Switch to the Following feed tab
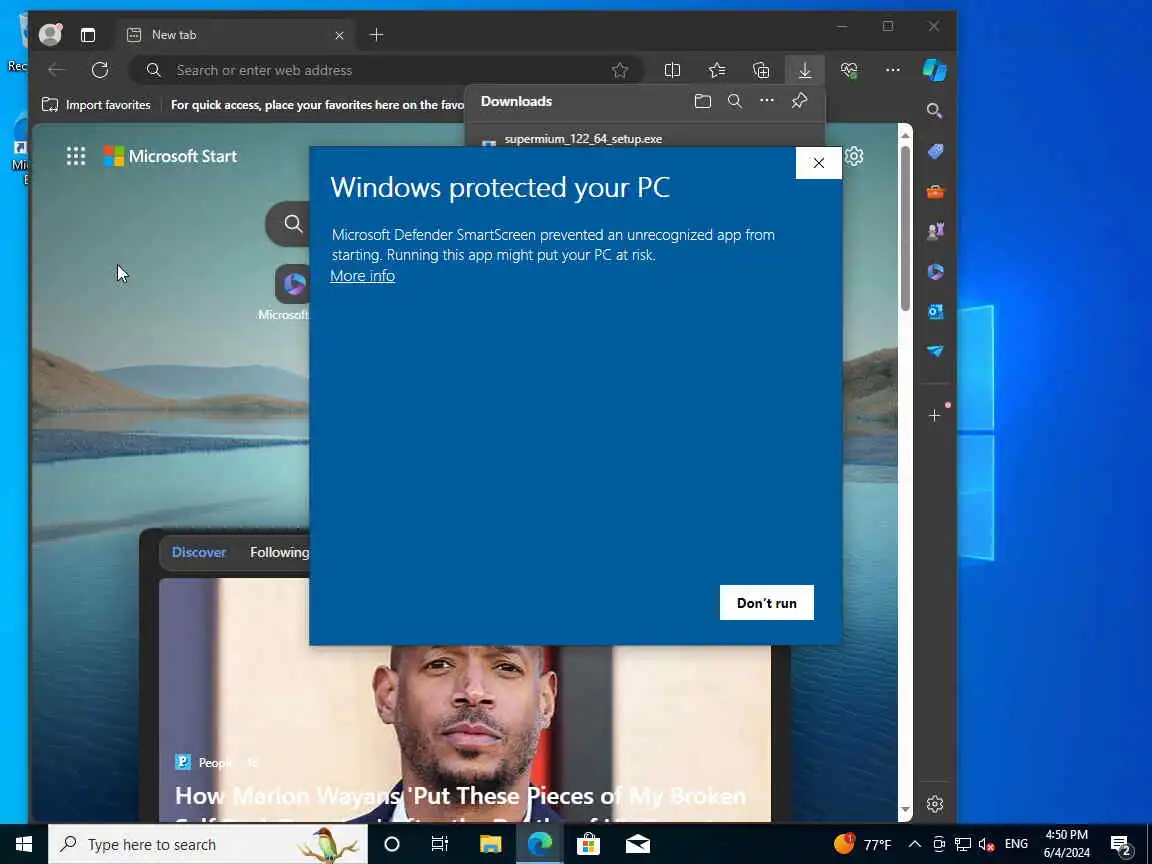The height and width of the screenshot is (864, 1152). (x=279, y=552)
